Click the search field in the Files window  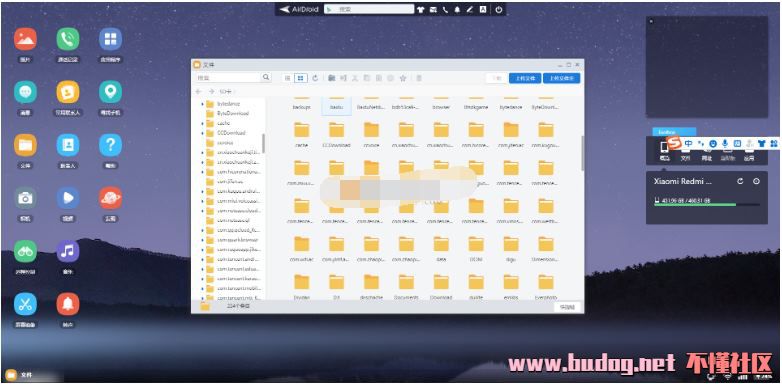click(228, 78)
